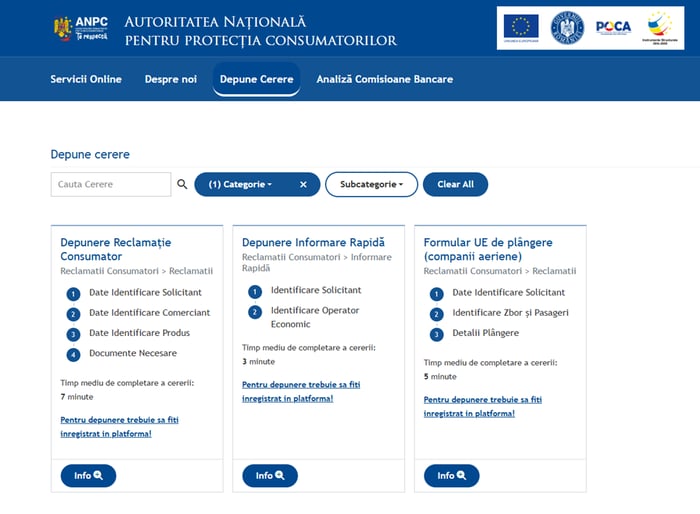Click registration link in Informare Rapidă card
This screenshot has width=700, height=514.
(x=301, y=391)
